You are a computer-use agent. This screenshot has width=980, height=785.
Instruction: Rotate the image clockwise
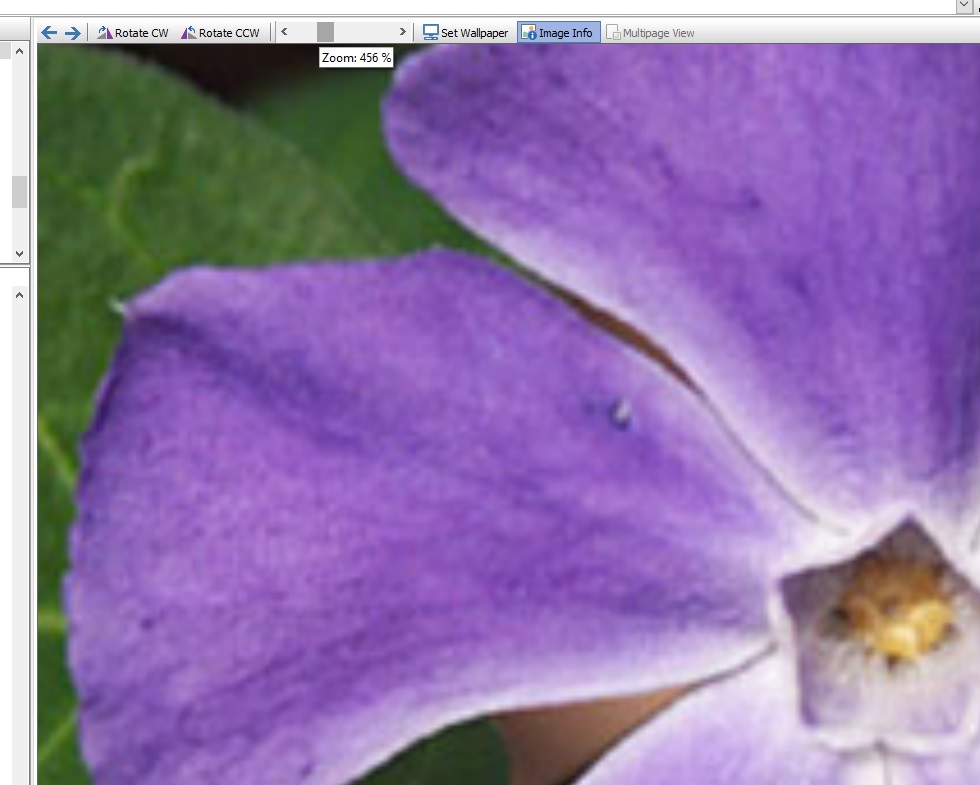point(132,32)
